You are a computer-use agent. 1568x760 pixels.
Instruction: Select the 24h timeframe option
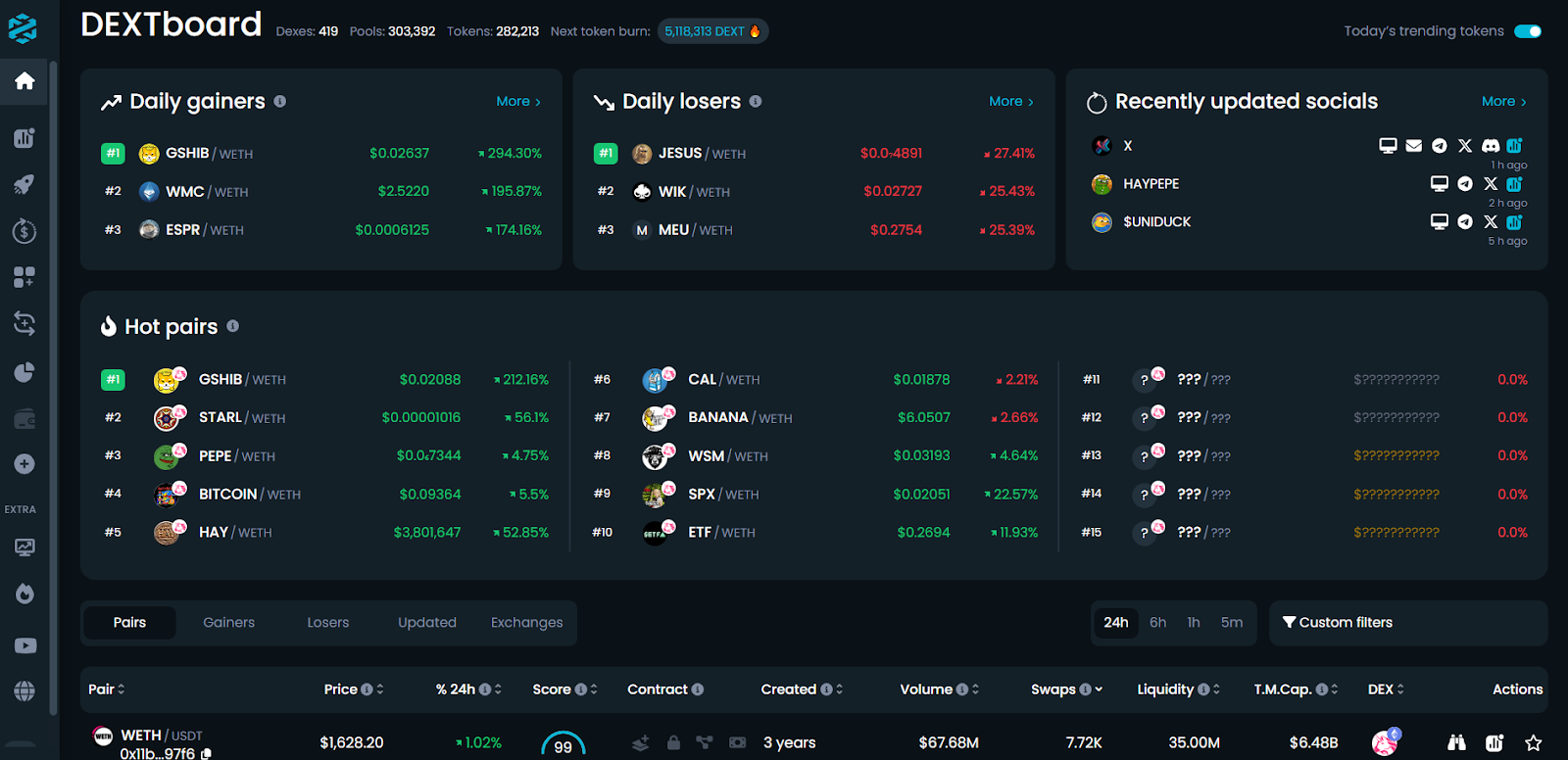click(x=1116, y=623)
